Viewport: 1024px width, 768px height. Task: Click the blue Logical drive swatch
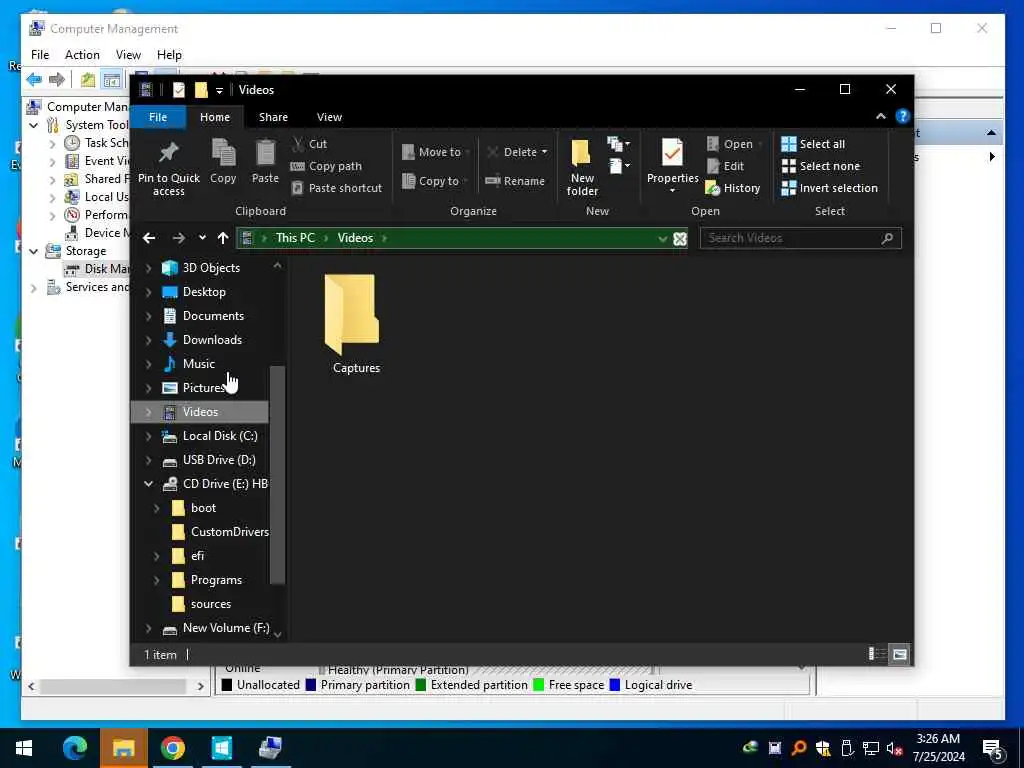pyautogui.click(x=615, y=685)
